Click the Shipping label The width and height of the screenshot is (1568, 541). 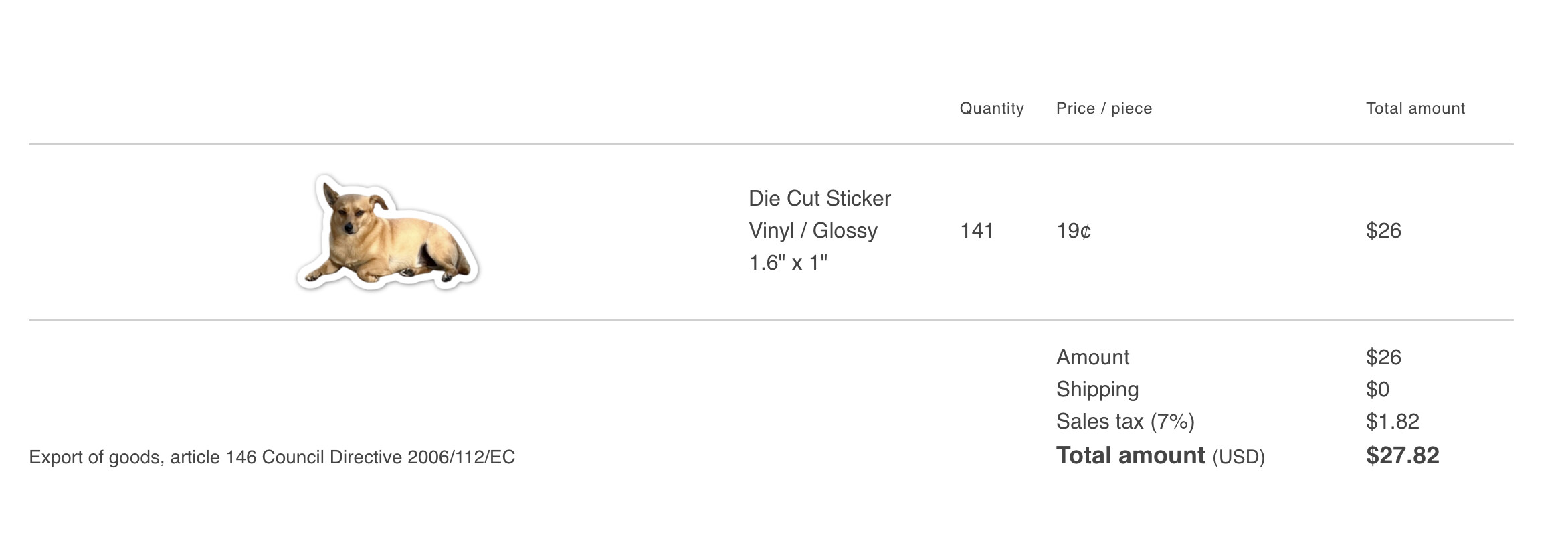[1097, 389]
